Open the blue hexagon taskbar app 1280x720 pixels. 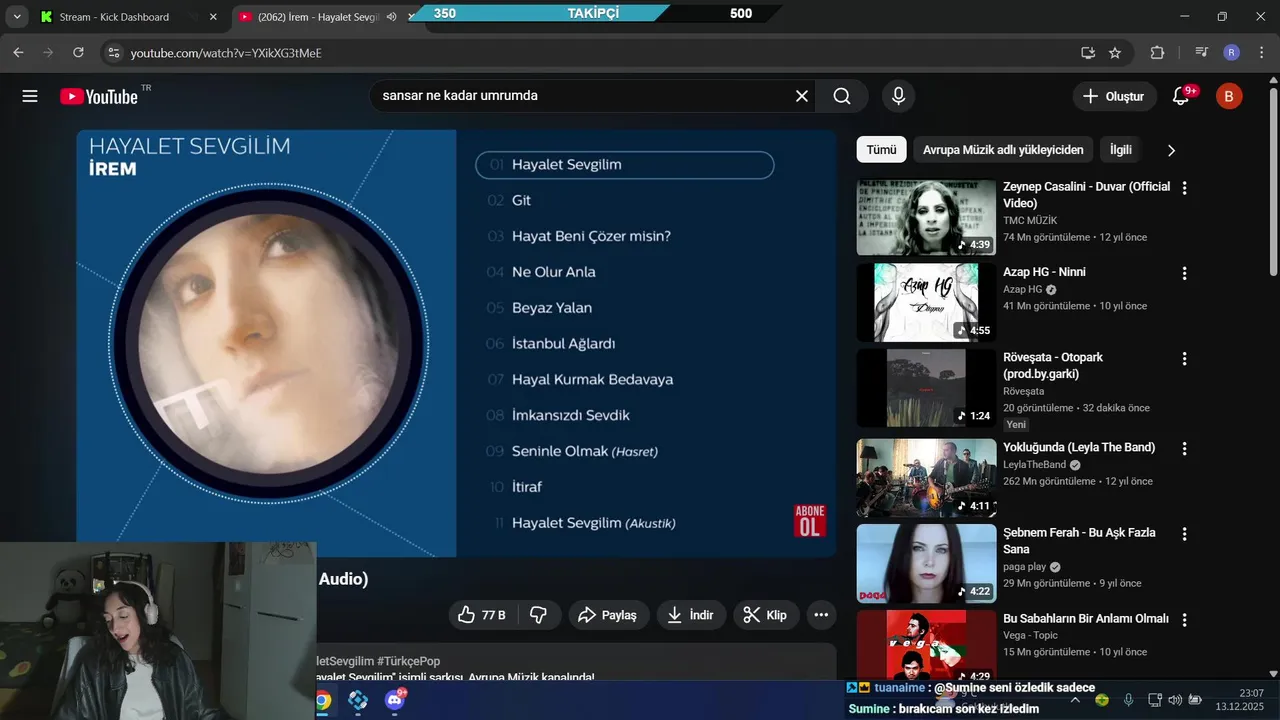click(x=358, y=700)
